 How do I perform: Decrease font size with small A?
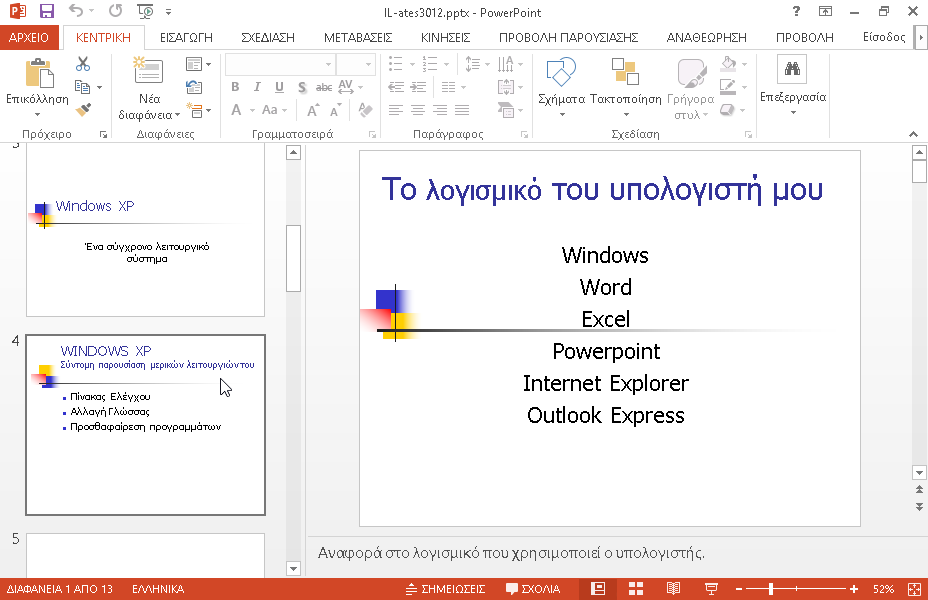(335, 110)
